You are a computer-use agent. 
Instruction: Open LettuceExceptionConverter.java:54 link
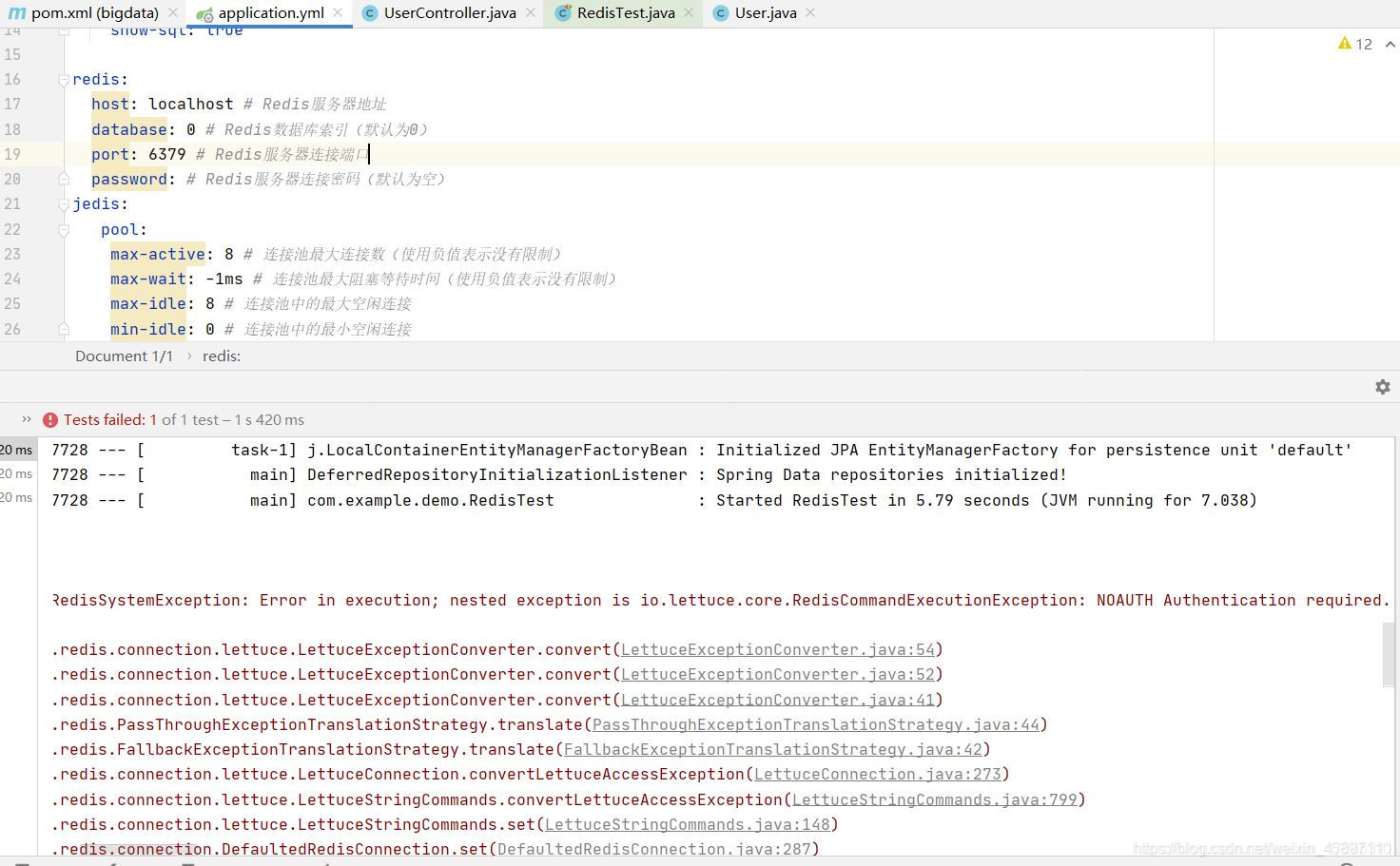tap(778, 650)
